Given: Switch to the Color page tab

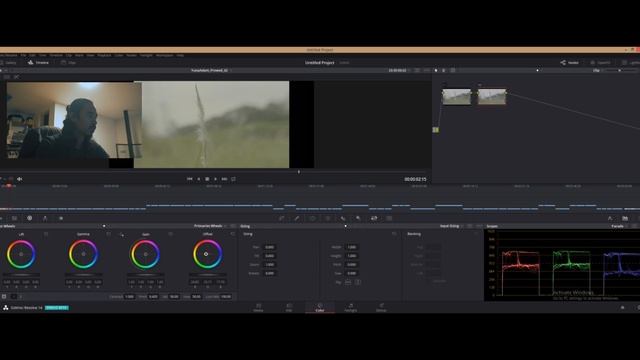Looking at the screenshot, I should pos(320,307).
